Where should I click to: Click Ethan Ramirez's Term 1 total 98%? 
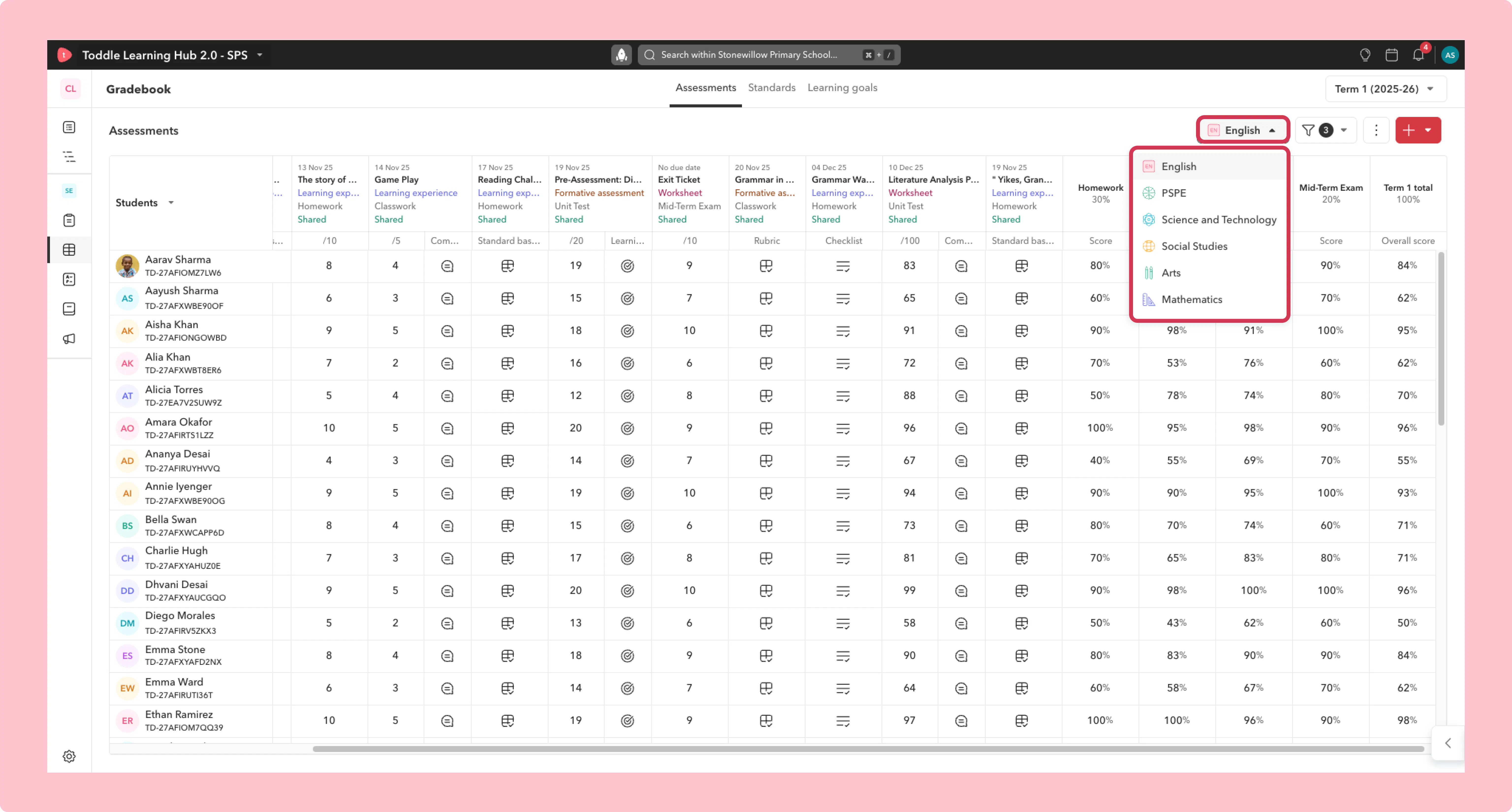pos(1407,720)
